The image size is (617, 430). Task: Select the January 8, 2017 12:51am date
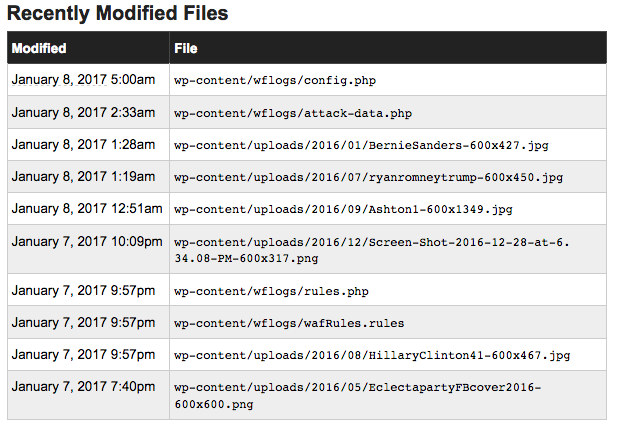[86, 208]
